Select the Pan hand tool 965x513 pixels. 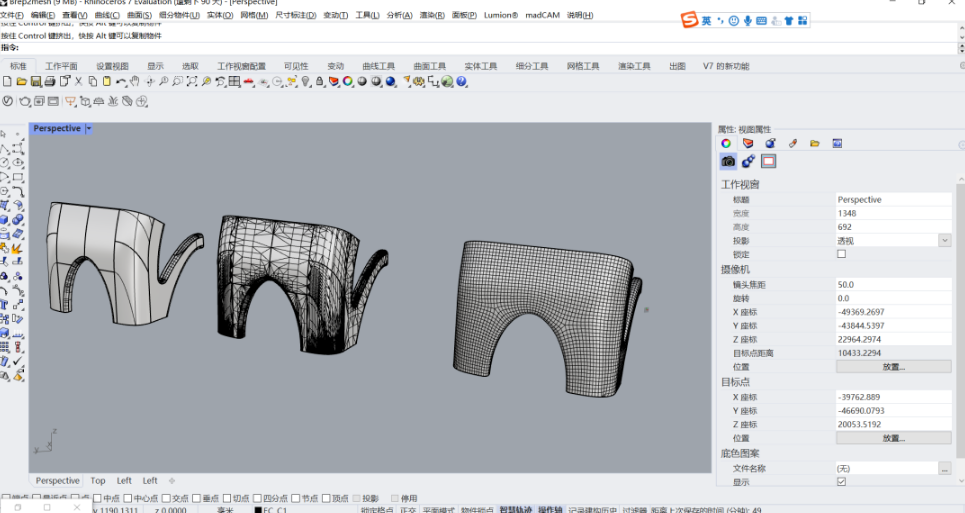134,81
